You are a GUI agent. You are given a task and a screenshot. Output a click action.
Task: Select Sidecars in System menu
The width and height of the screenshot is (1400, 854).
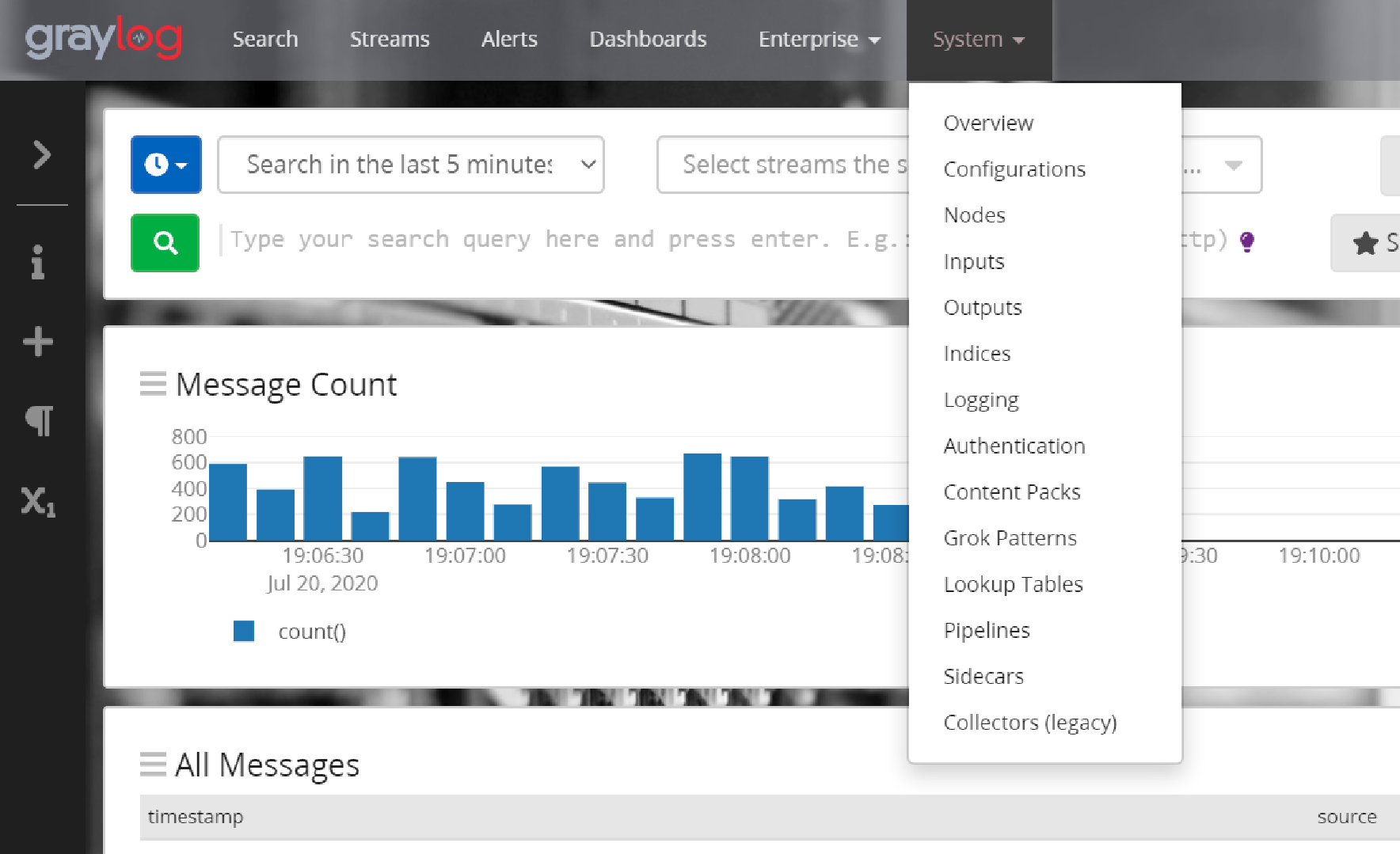coord(983,676)
